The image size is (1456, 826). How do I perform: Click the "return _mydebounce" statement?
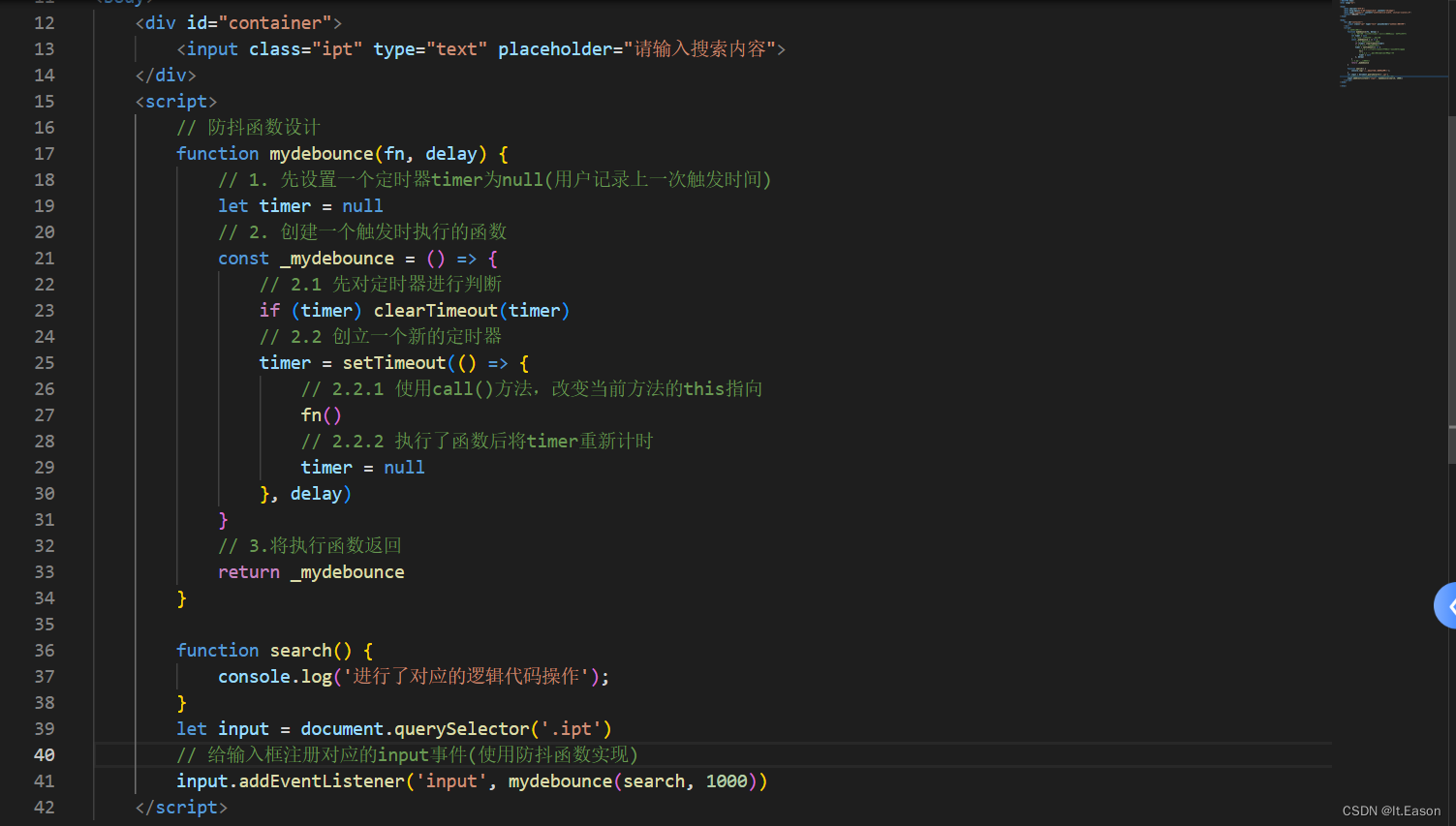[x=311, y=571]
